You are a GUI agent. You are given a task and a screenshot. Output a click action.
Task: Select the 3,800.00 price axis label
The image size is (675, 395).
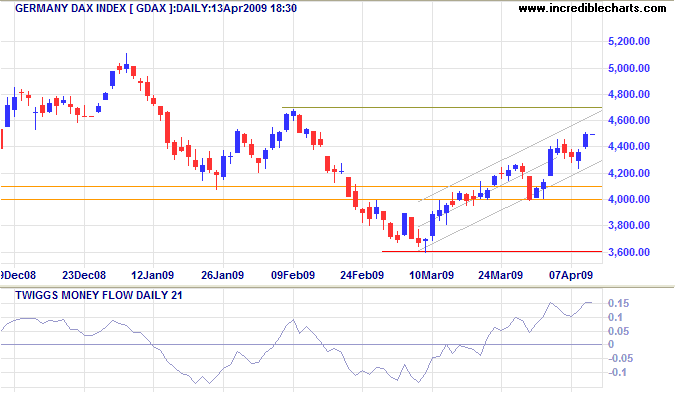pos(629,225)
